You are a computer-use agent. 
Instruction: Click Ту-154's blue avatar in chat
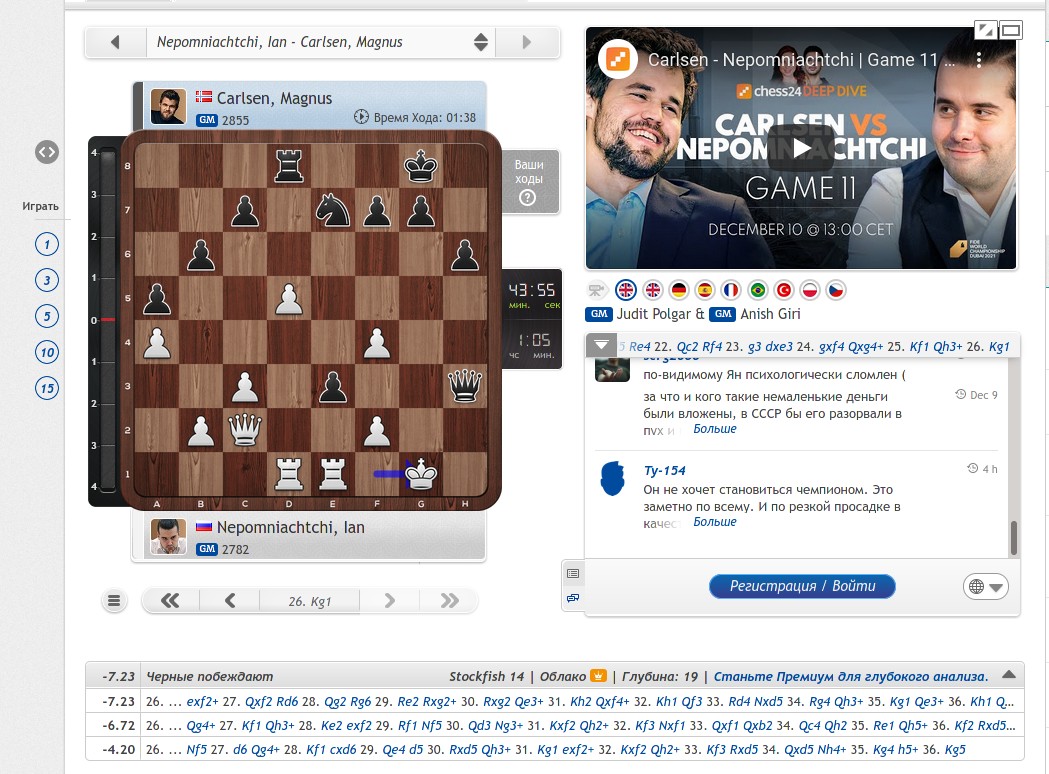coord(612,478)
